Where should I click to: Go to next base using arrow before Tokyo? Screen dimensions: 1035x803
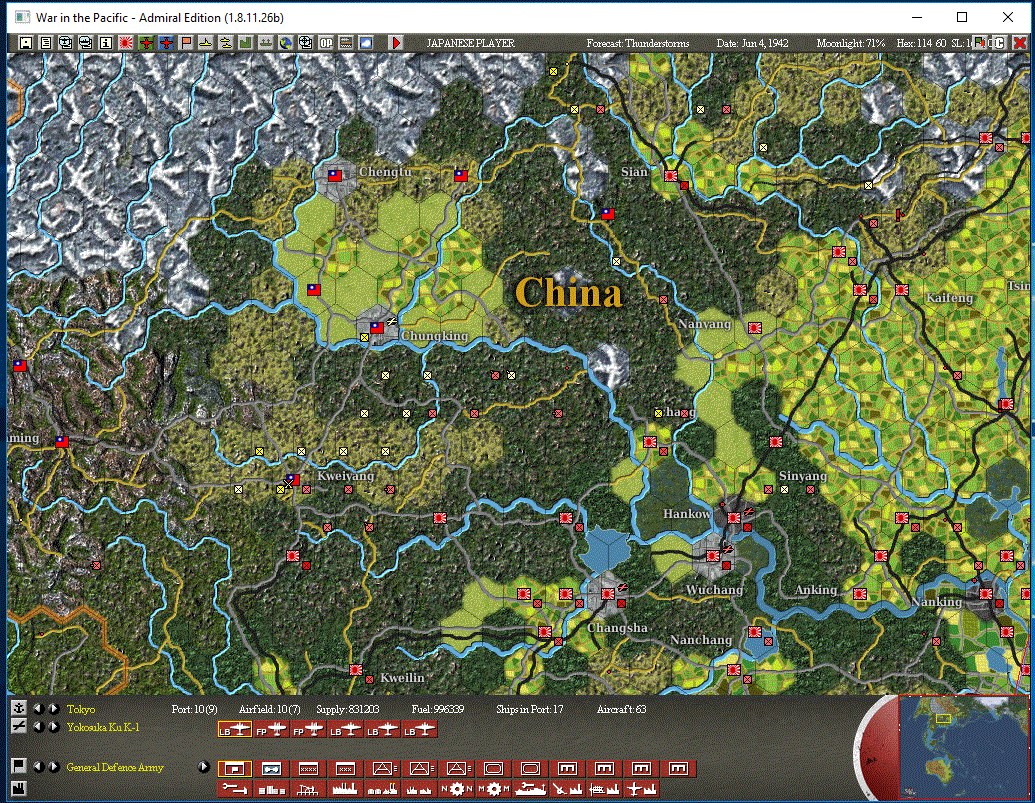coord(54,709)
